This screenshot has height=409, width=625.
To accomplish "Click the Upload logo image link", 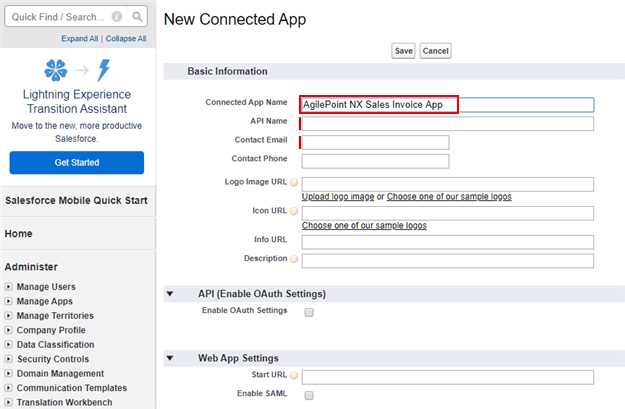I will click(x=338, y=197).
